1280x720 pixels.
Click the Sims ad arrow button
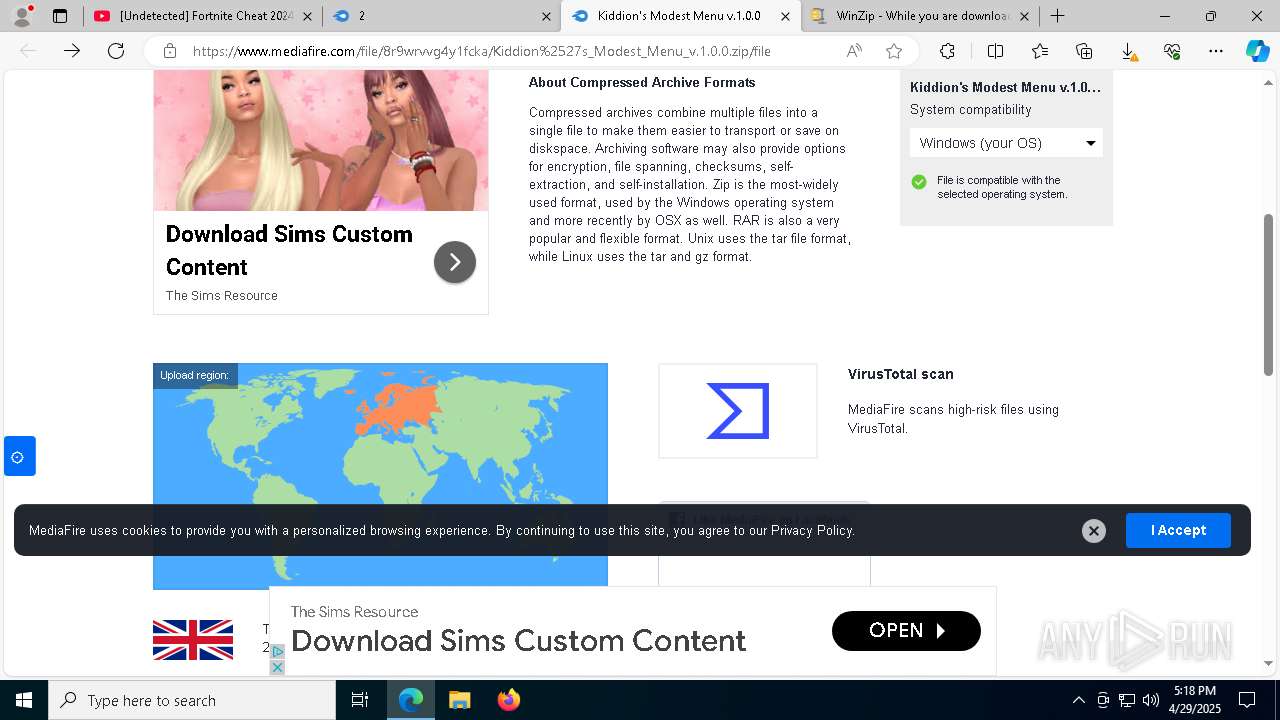[455, 262]
